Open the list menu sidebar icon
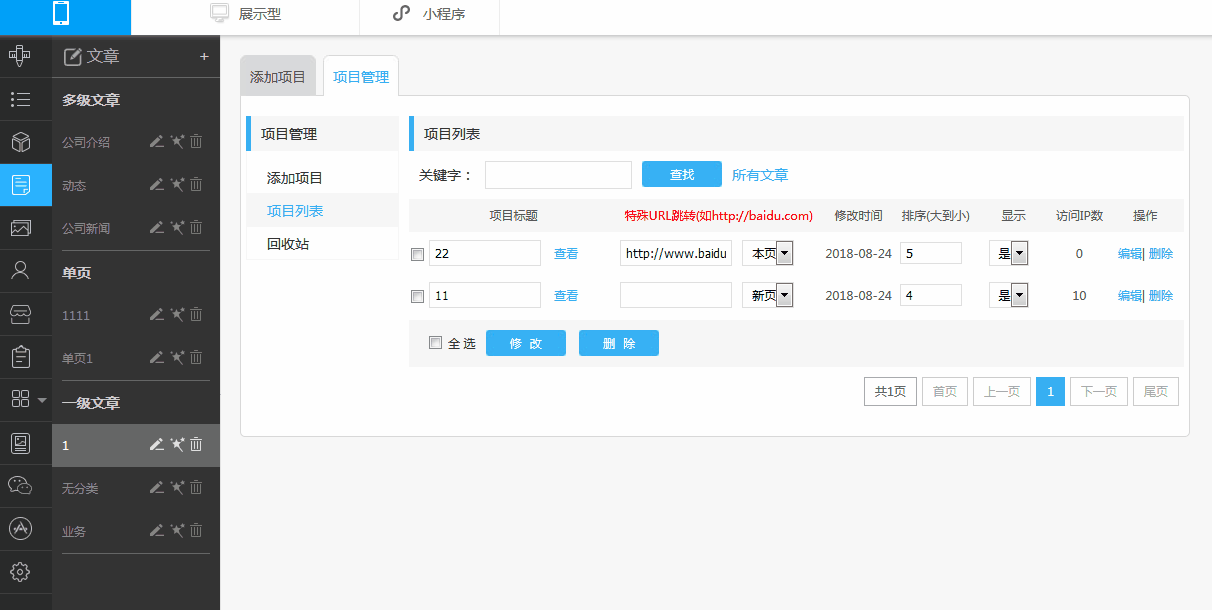This screenshot has height=610, width=1212. [x=20, y=99]
